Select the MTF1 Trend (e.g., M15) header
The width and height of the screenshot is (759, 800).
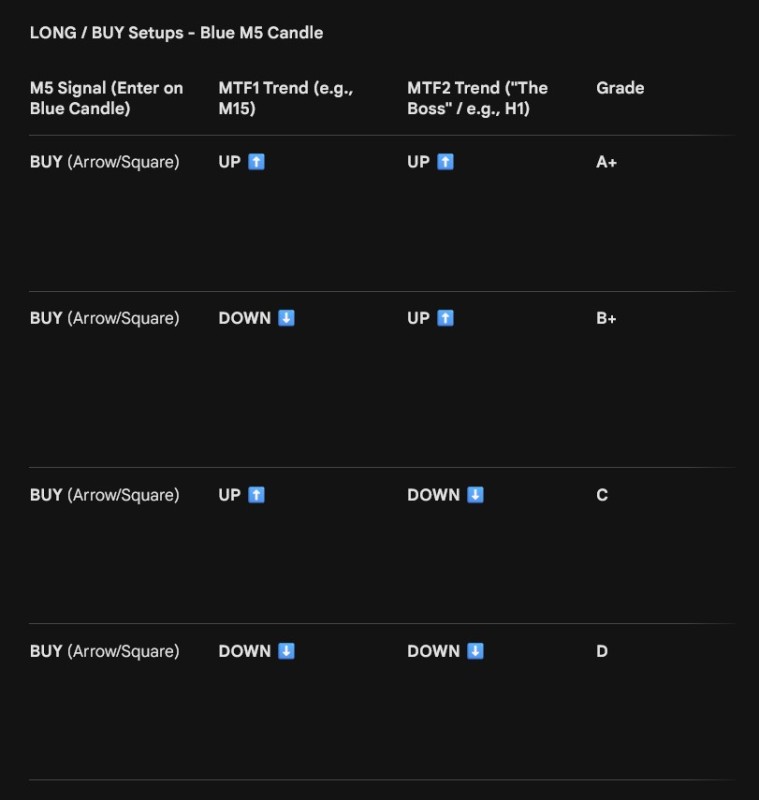(286, 98)
